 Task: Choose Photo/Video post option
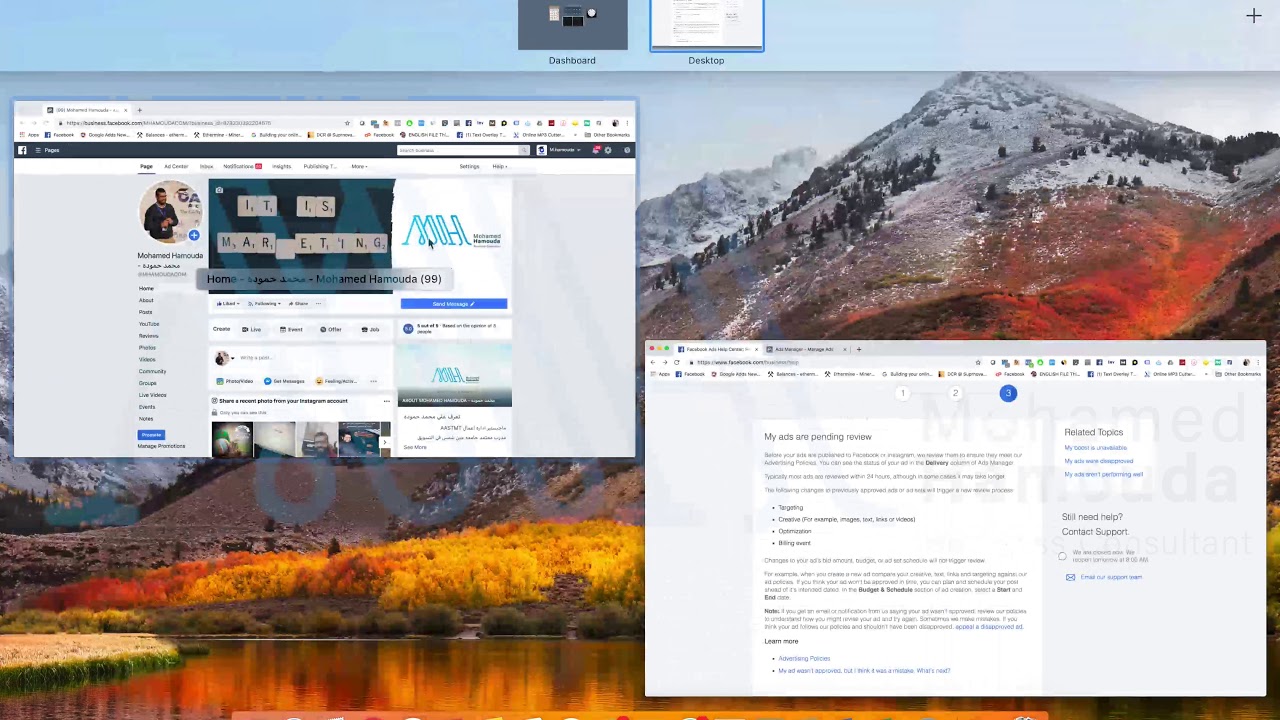pyautogui.click(x=235, y=381)
